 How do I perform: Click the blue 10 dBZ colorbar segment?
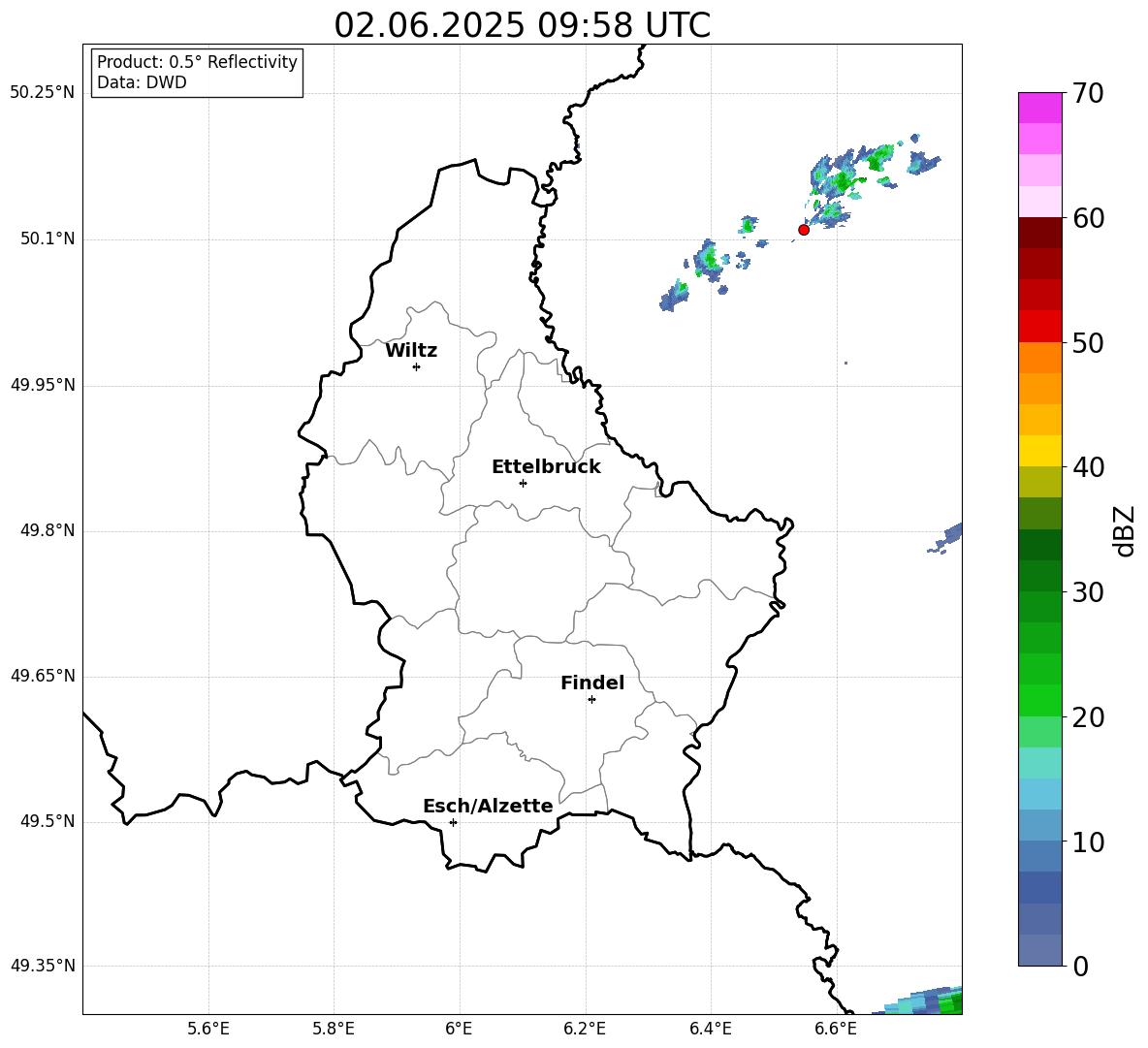pos(1039,856)
